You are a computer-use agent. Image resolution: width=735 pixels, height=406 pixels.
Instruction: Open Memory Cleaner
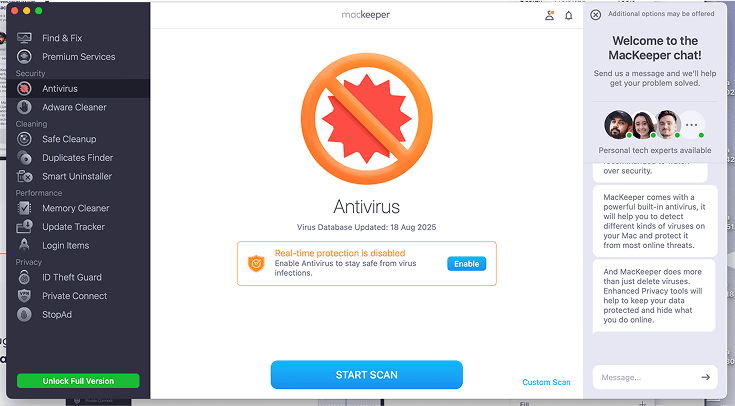(x=75, y=208)
